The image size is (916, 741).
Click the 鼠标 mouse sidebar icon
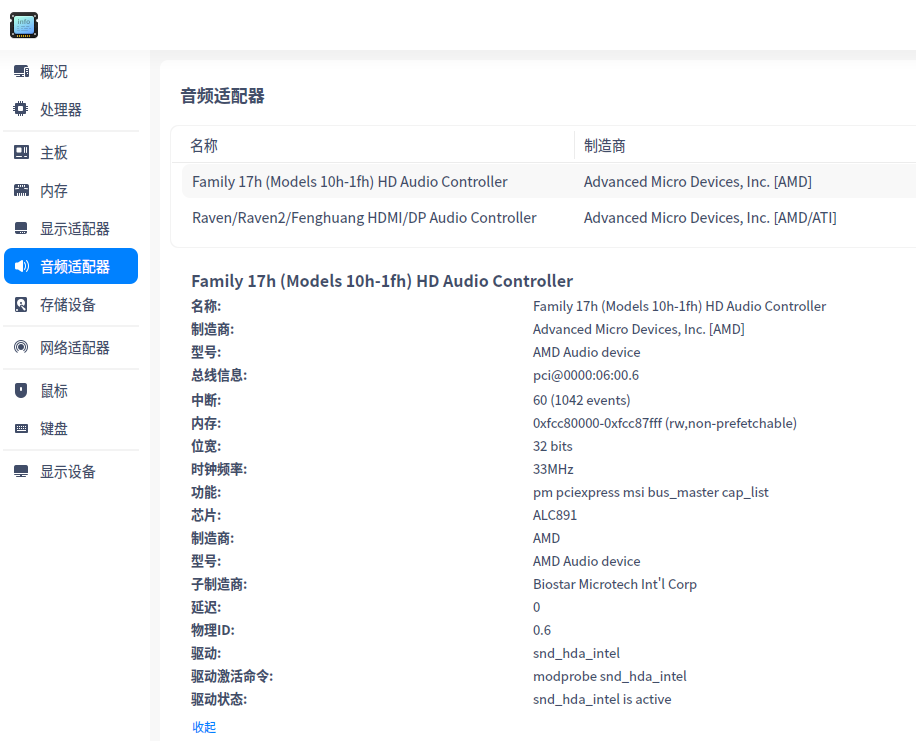22,390
